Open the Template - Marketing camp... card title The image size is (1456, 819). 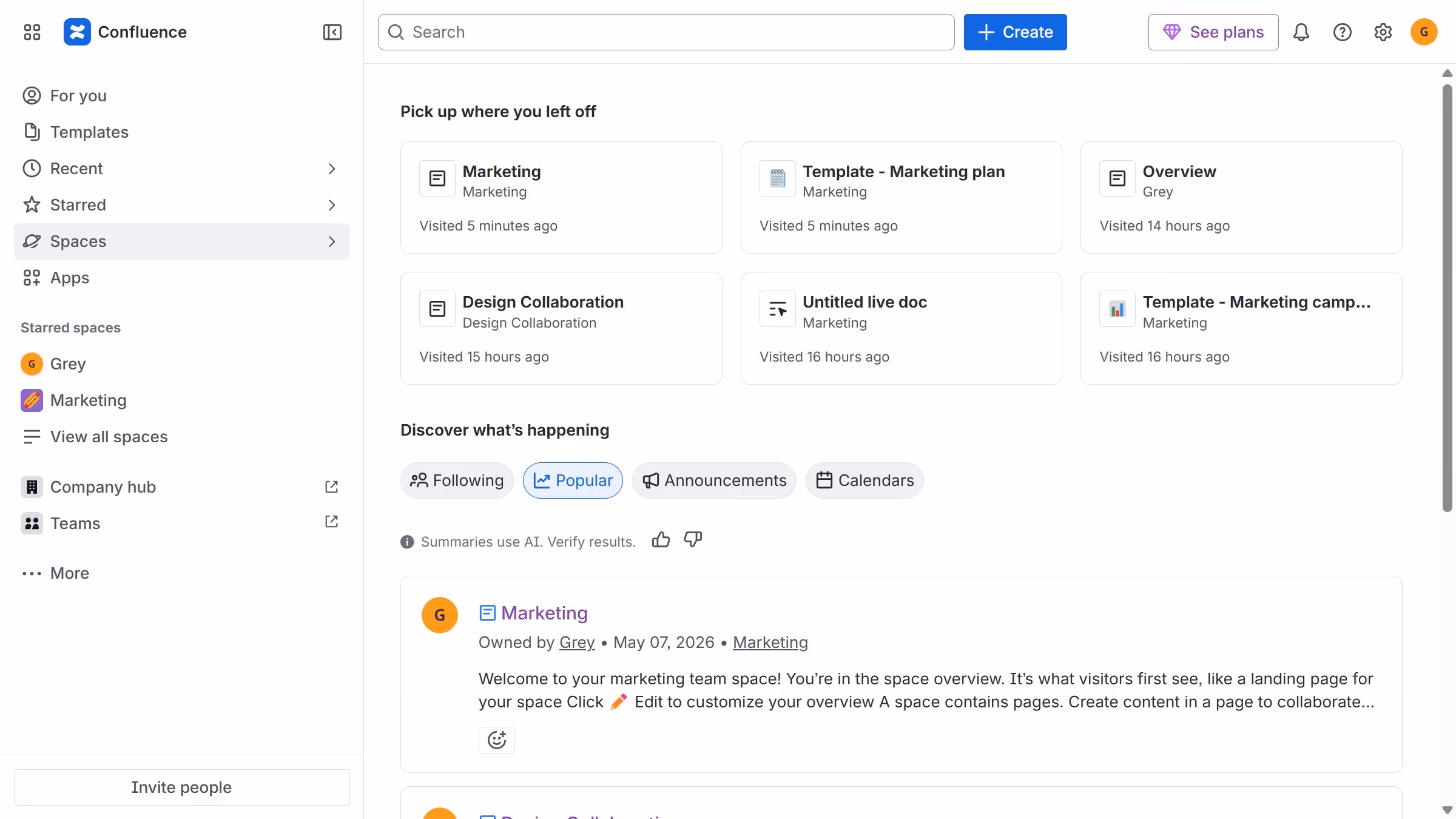[1256, 302]
